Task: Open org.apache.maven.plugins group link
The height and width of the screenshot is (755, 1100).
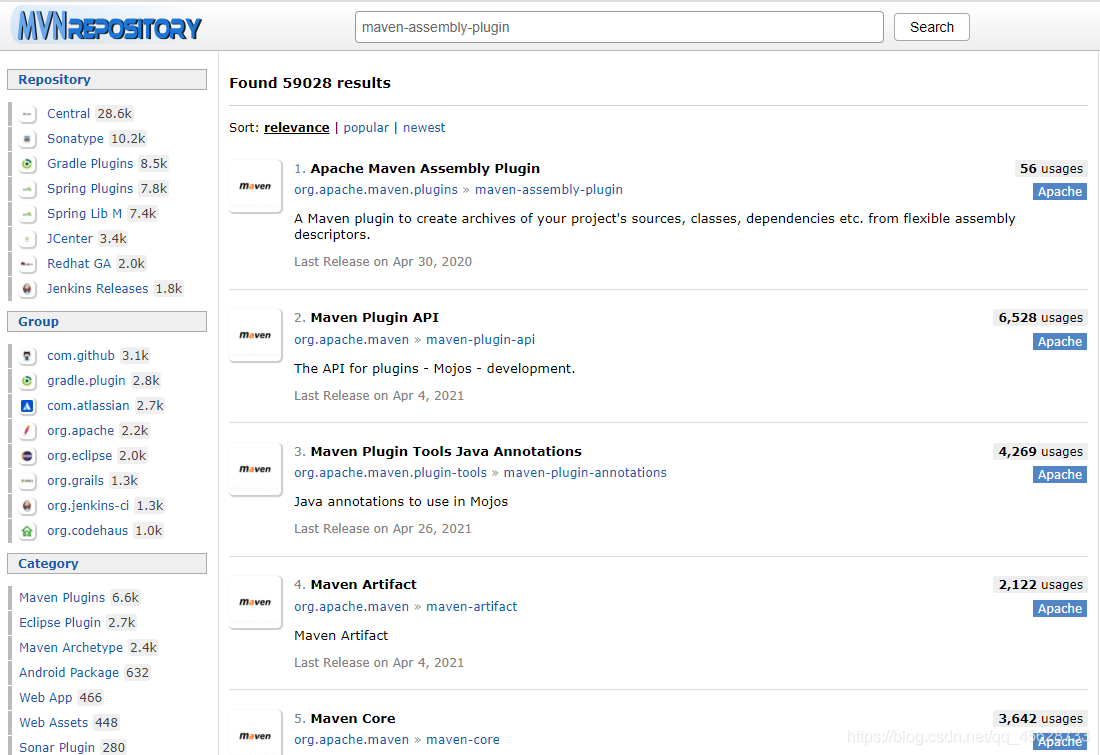Action: [375, 189]
